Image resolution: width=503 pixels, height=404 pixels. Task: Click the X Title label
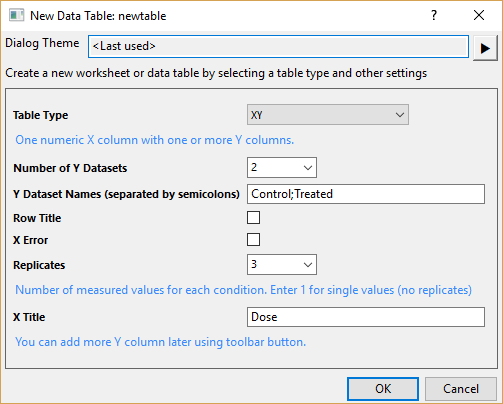point(29,317)
